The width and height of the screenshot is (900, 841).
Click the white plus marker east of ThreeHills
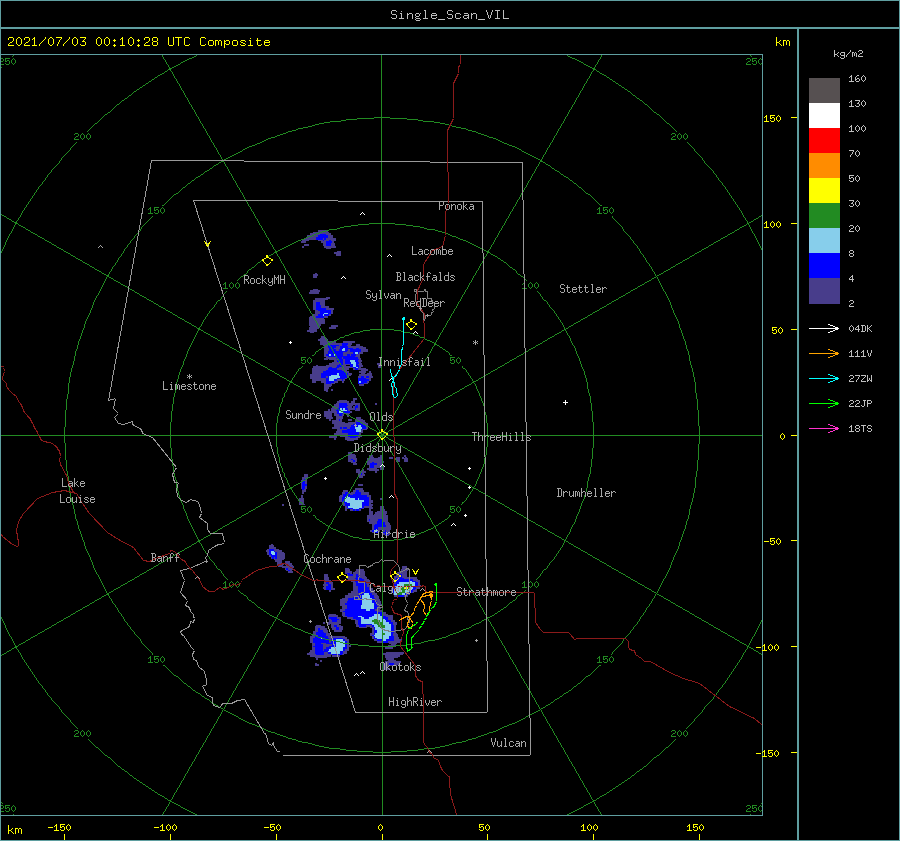pyautogui.click(x=565, y=402)
